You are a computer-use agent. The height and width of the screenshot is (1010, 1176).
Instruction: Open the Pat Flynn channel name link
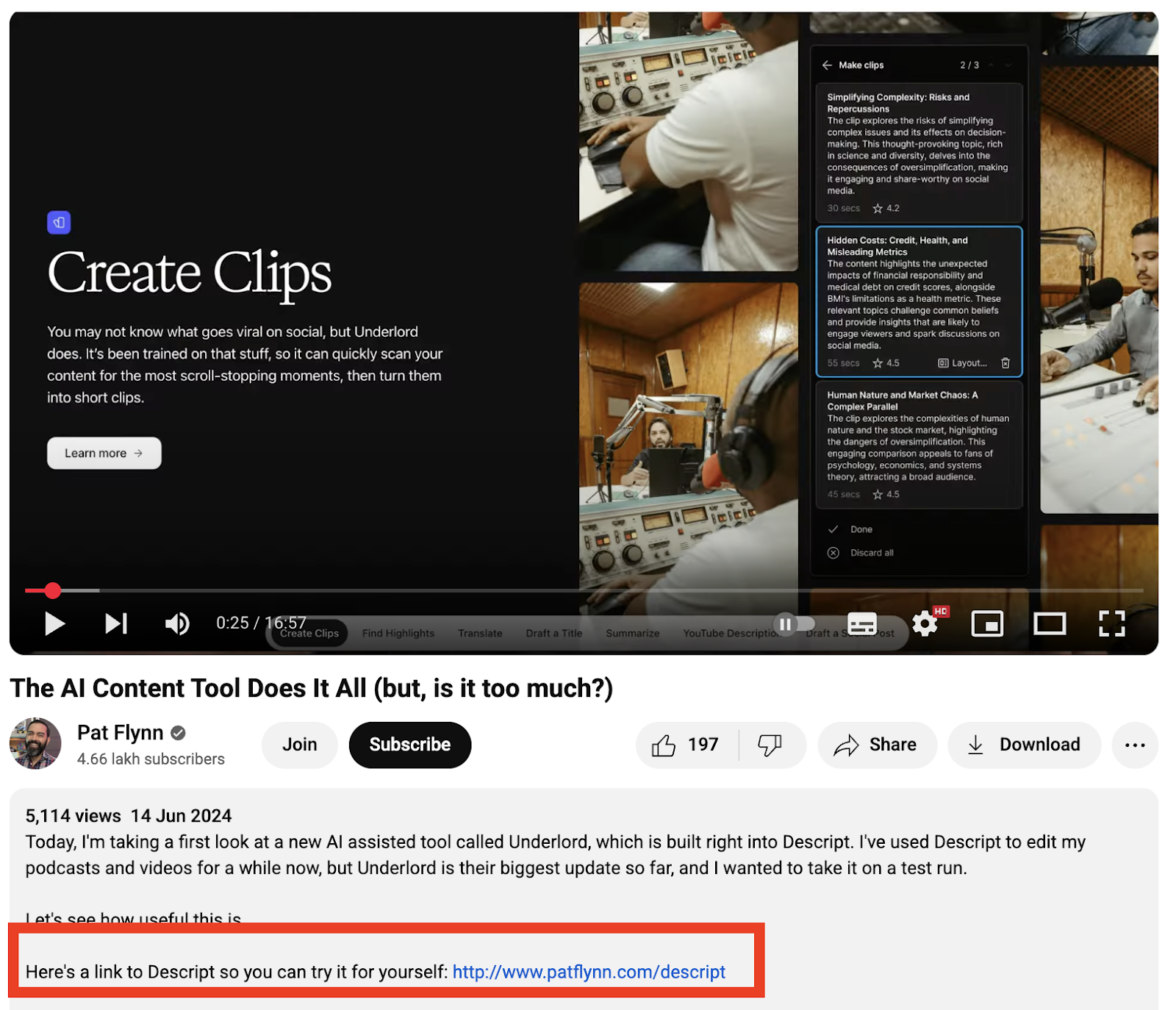(x=121, y=733)
